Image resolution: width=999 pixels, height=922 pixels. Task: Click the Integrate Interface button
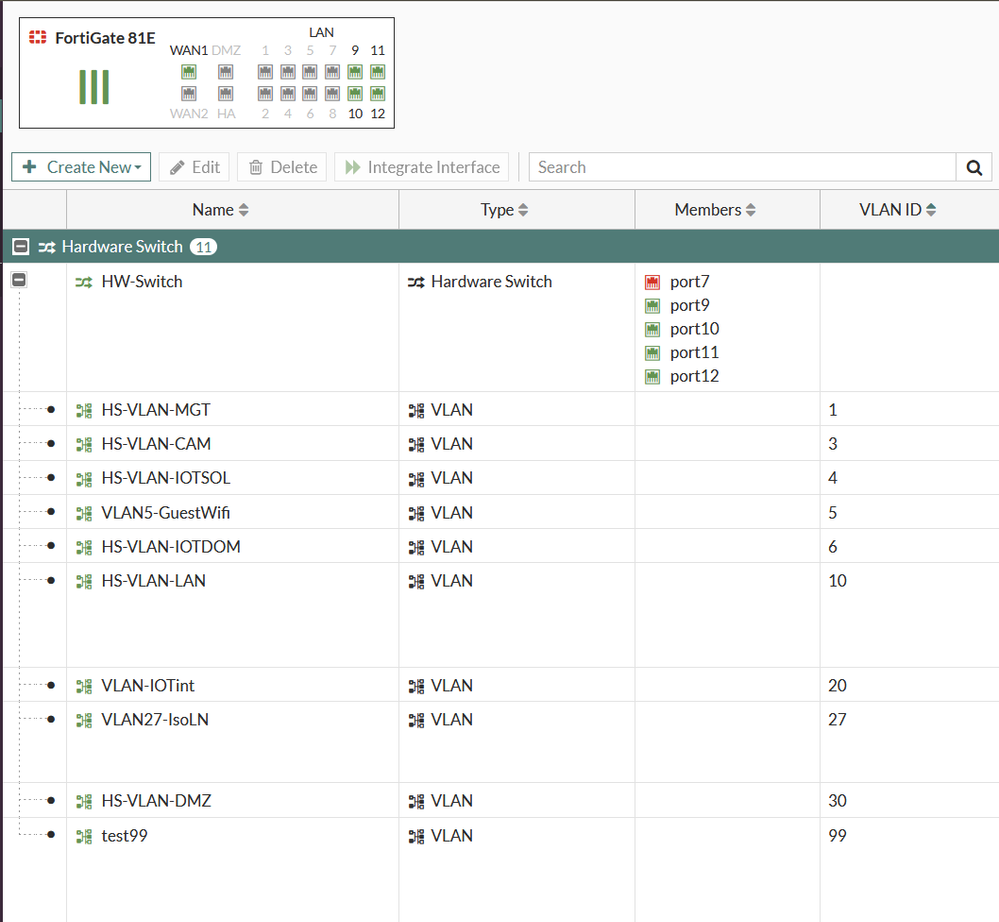[x=422, y=167]
